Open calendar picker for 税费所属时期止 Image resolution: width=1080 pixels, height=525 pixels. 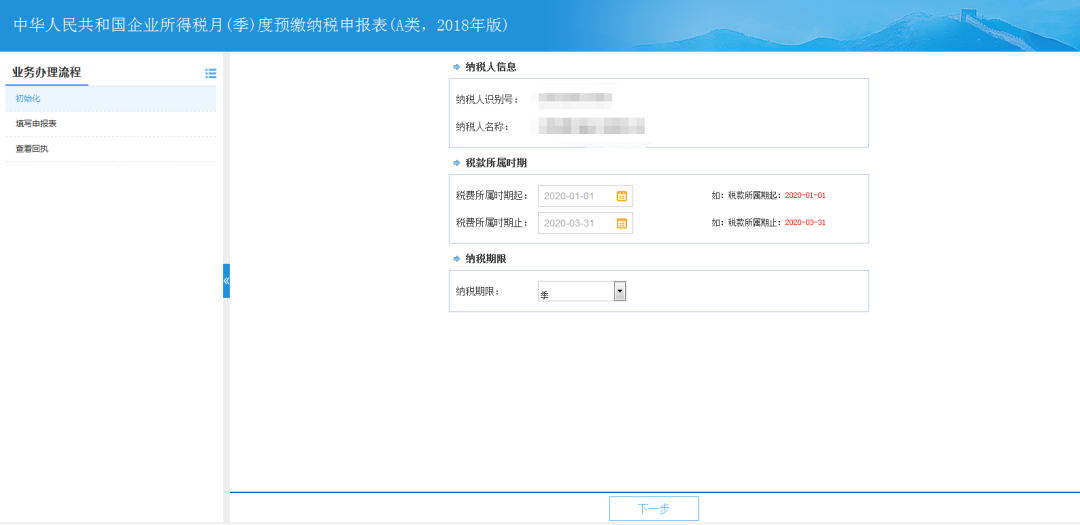point(621,223)
